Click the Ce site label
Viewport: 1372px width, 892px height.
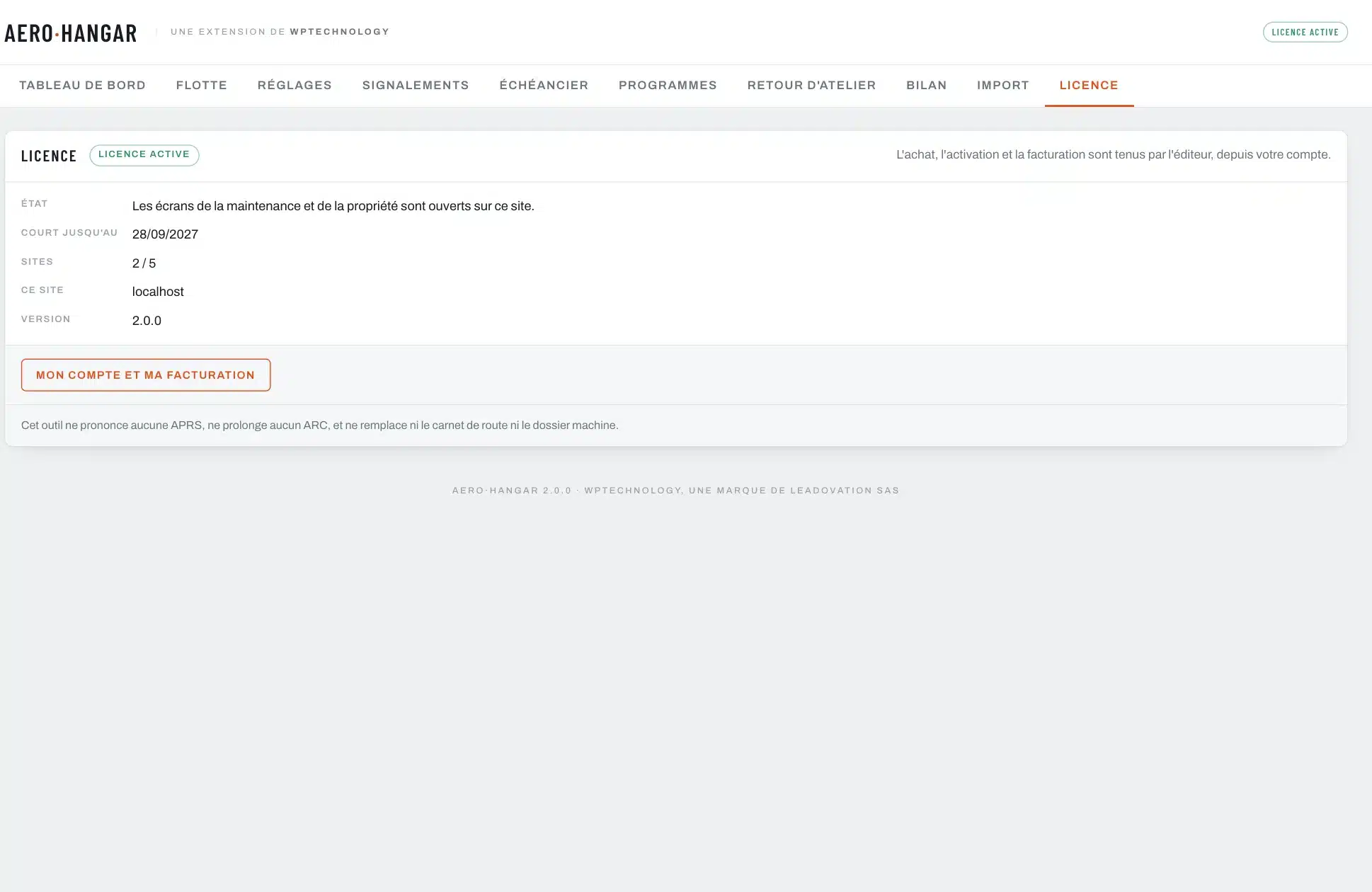[42, 290]
